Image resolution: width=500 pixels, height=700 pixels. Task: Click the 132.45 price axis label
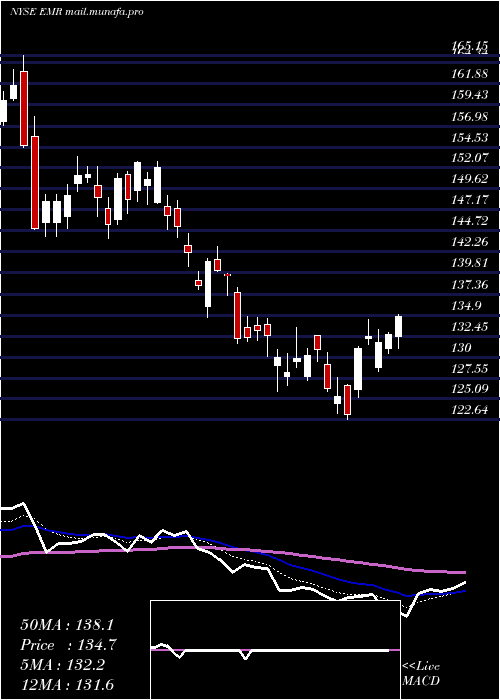(469, 327)
